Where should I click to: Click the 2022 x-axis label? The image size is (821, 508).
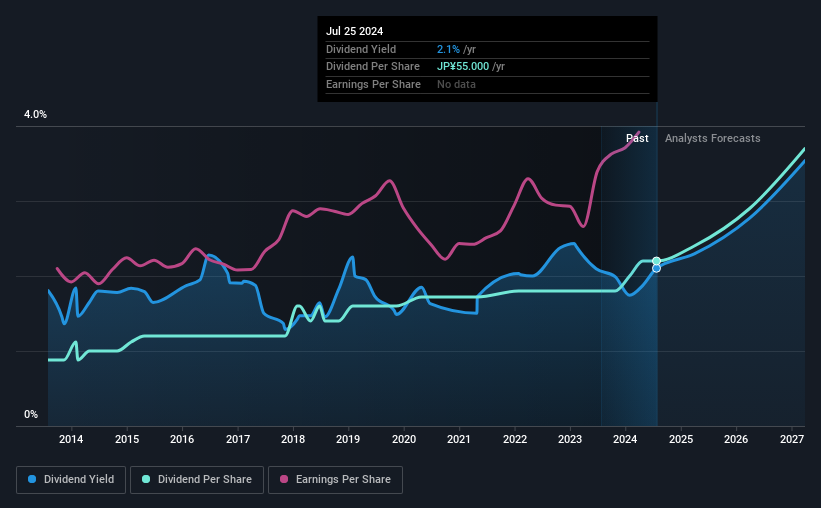click(x=515, y=439)
